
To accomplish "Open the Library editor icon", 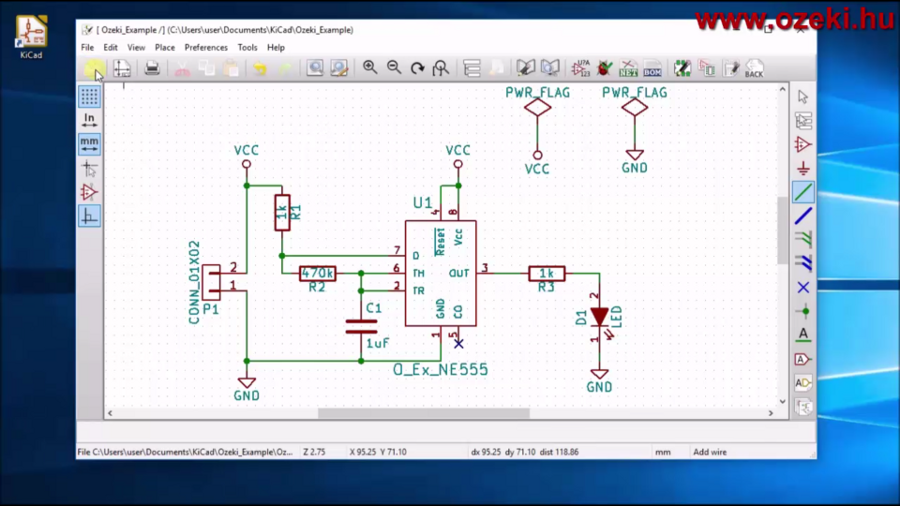I will [x=525, y=68].
